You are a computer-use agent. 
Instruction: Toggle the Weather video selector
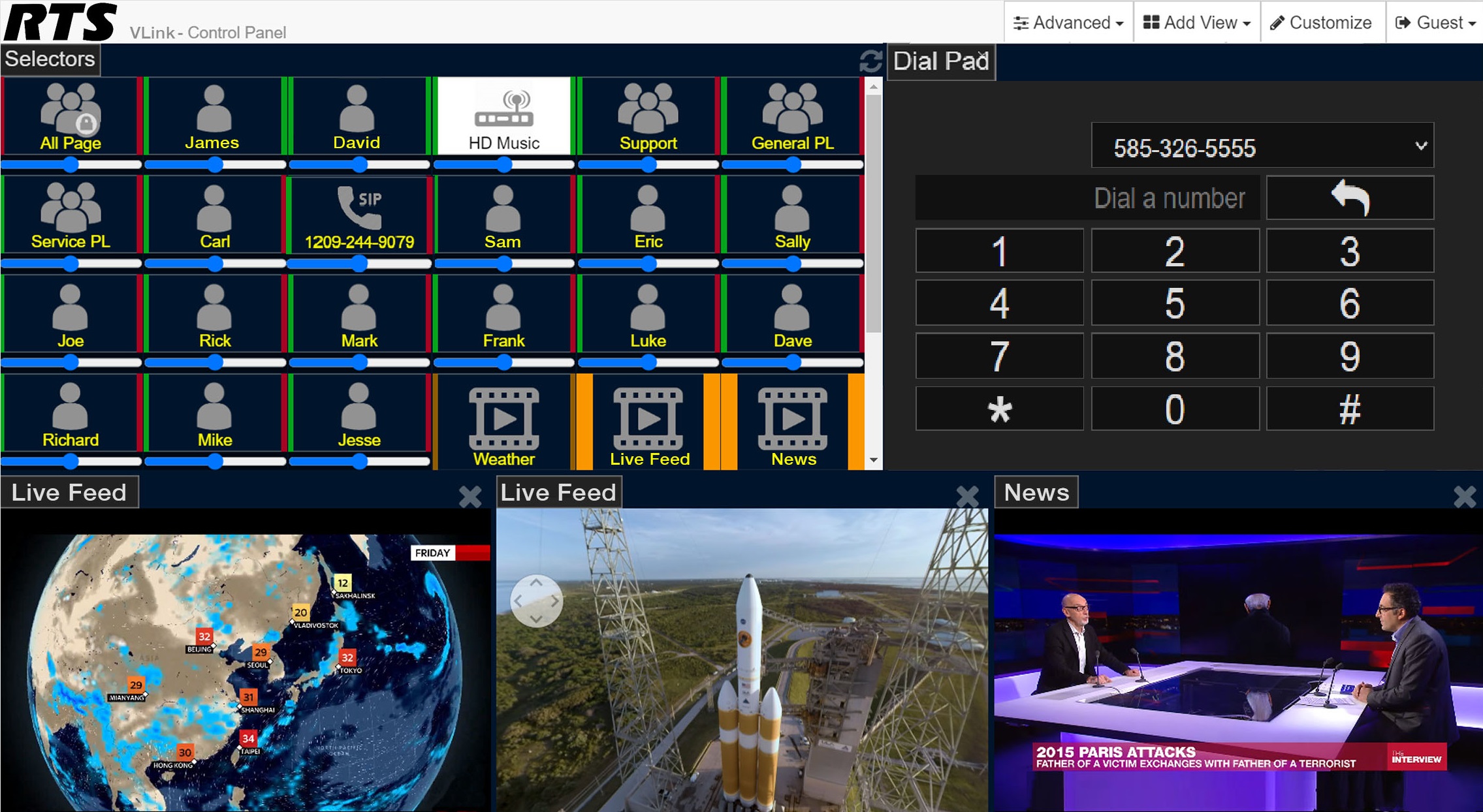click(503, 423)
